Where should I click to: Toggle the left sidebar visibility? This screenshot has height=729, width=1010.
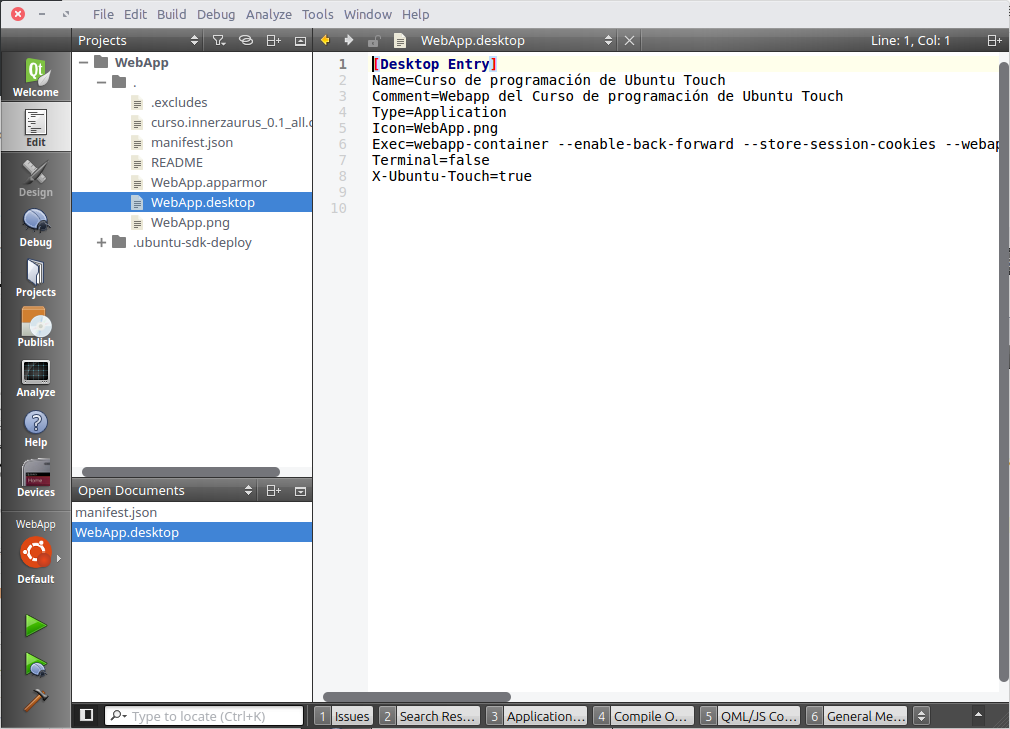pyautogui.click(x=86, y=715)
